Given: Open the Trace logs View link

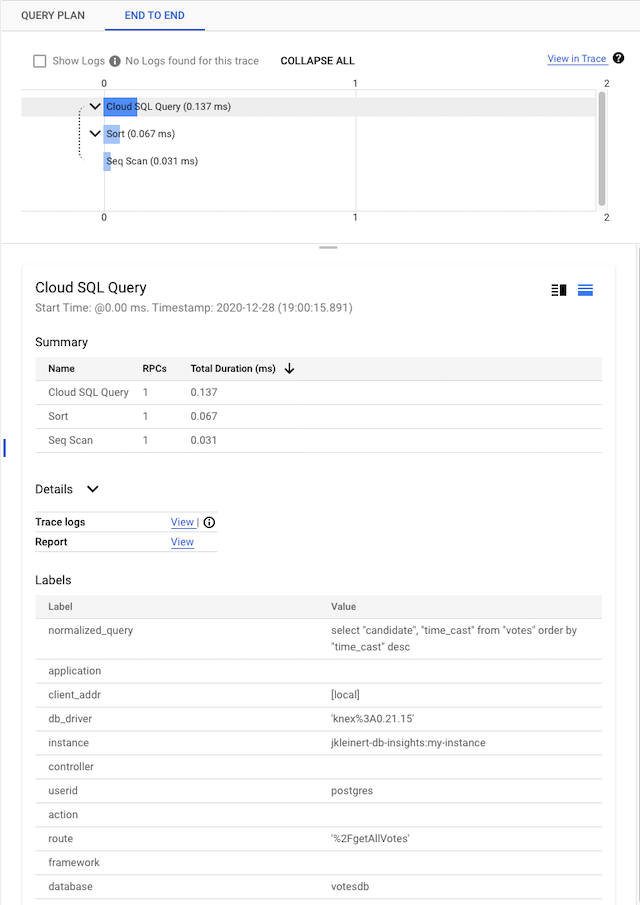Looking at the screenshot, I should pos(182,522).
